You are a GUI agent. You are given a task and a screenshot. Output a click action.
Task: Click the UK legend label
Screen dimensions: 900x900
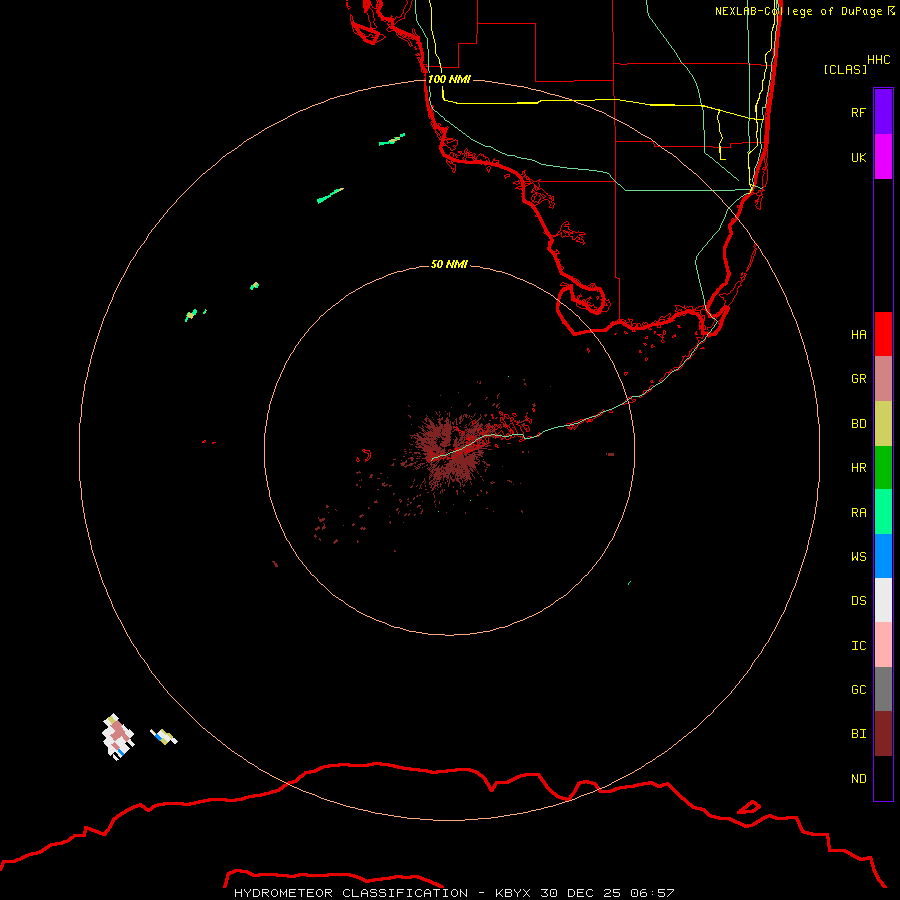pos(858,157)
